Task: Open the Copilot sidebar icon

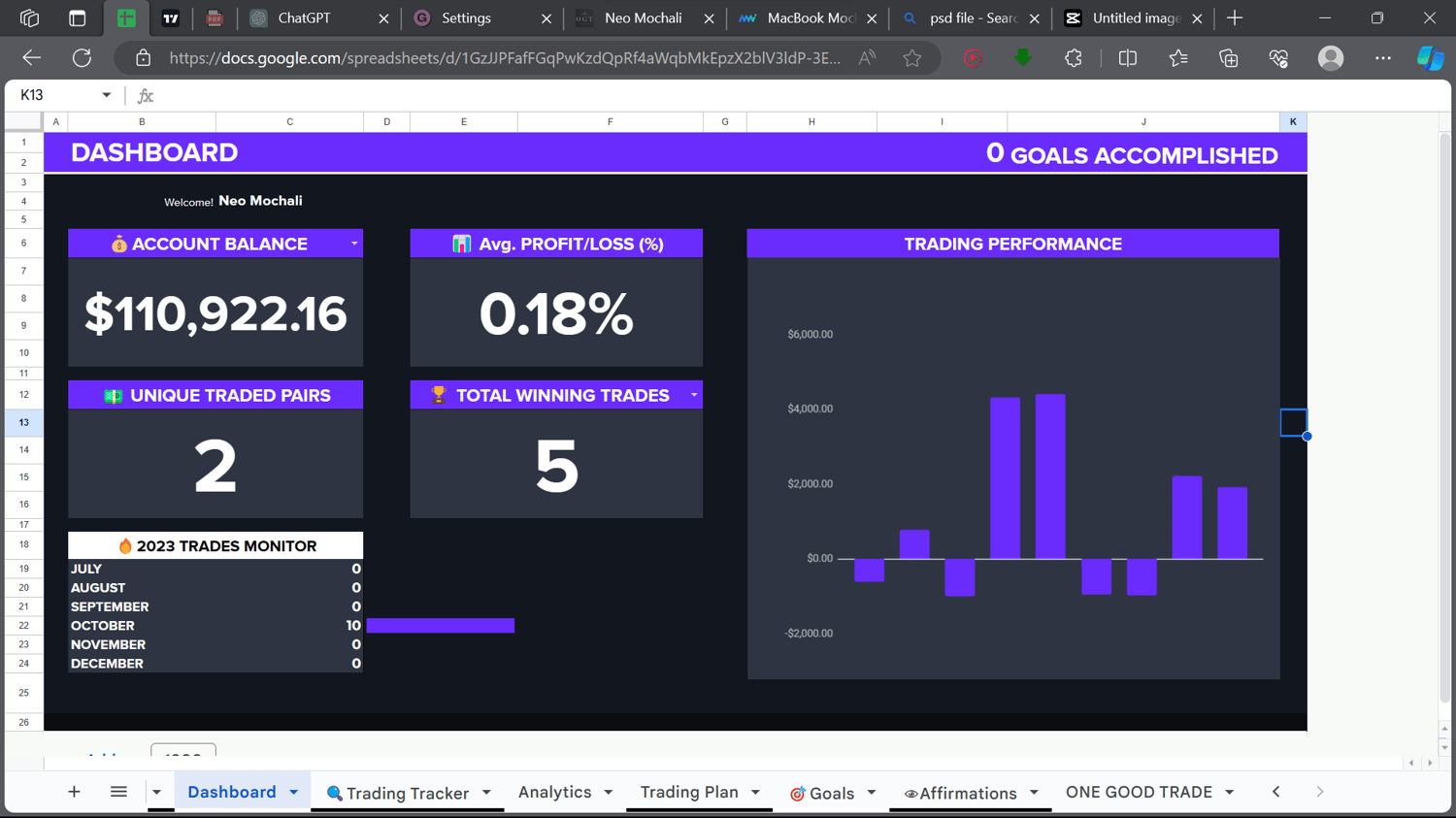Action: 1430,58
